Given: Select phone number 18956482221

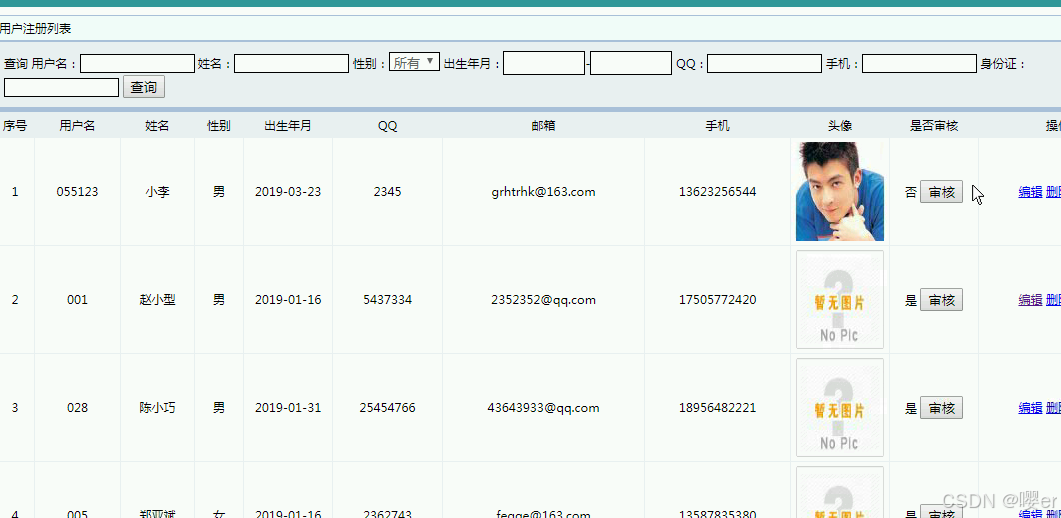Looking at the screenshot, I should [x=717, y=408].
